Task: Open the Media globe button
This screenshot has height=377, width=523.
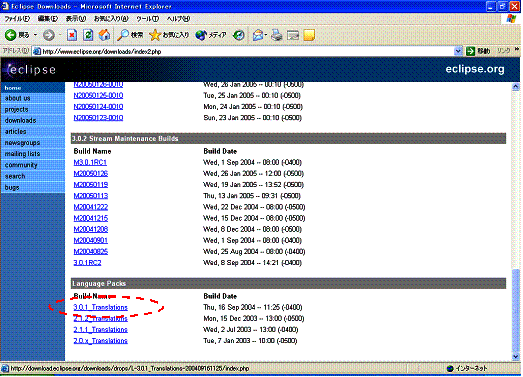Action: click(211, 35)
